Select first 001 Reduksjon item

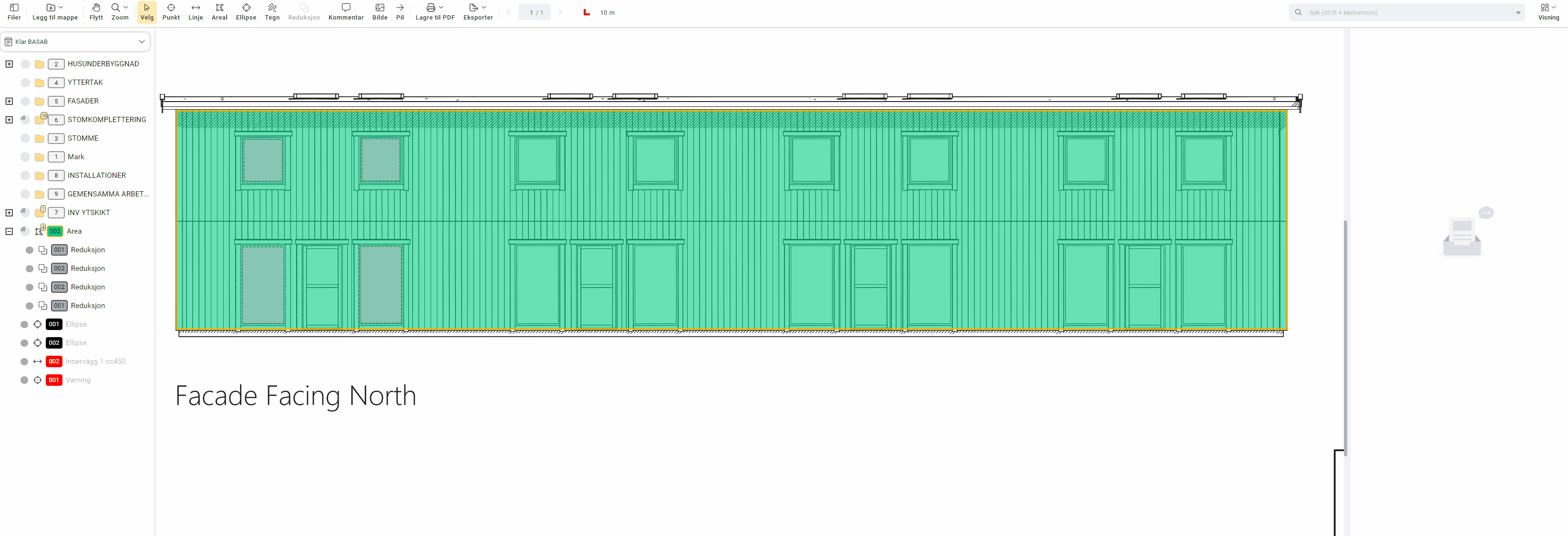tap(77, 250)
